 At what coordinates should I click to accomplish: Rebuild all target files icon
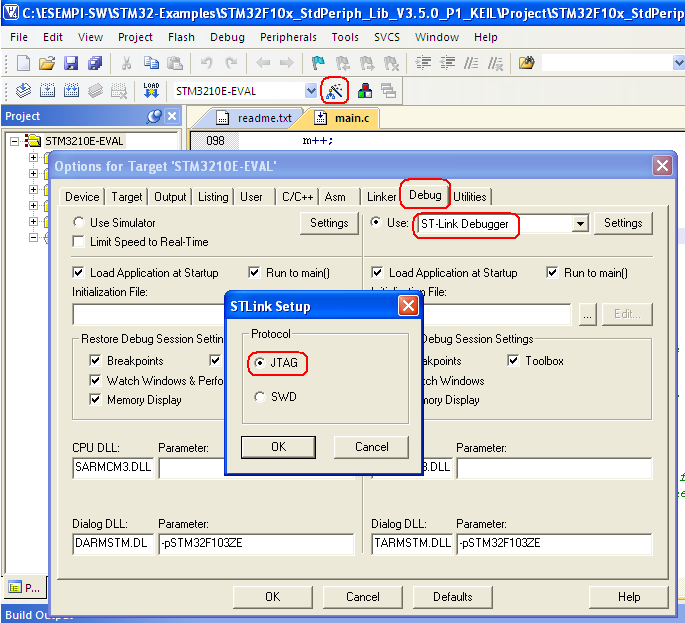click(x=71, y=91)
